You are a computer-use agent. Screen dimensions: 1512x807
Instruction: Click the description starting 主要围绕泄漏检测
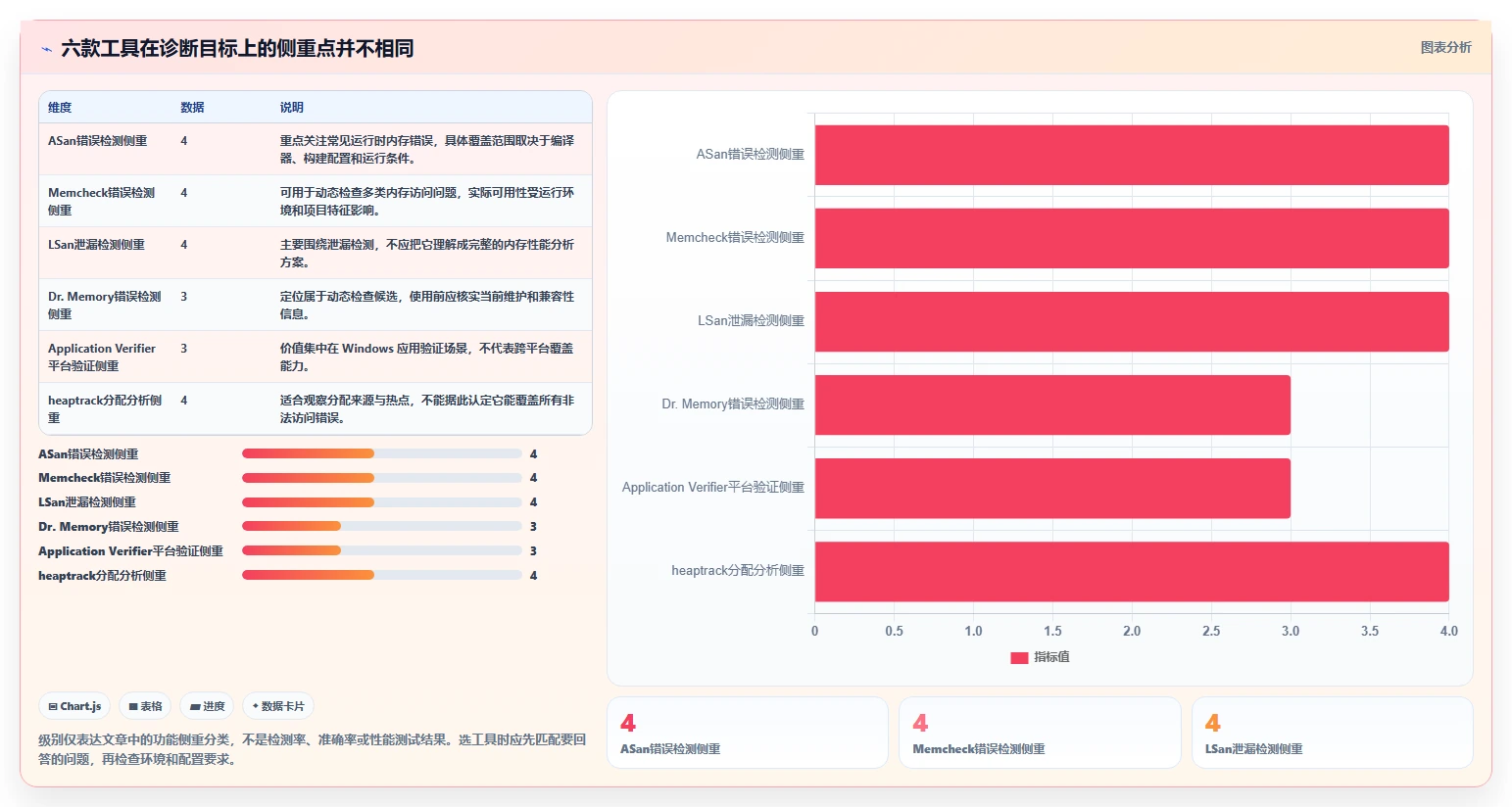[428, 253]
